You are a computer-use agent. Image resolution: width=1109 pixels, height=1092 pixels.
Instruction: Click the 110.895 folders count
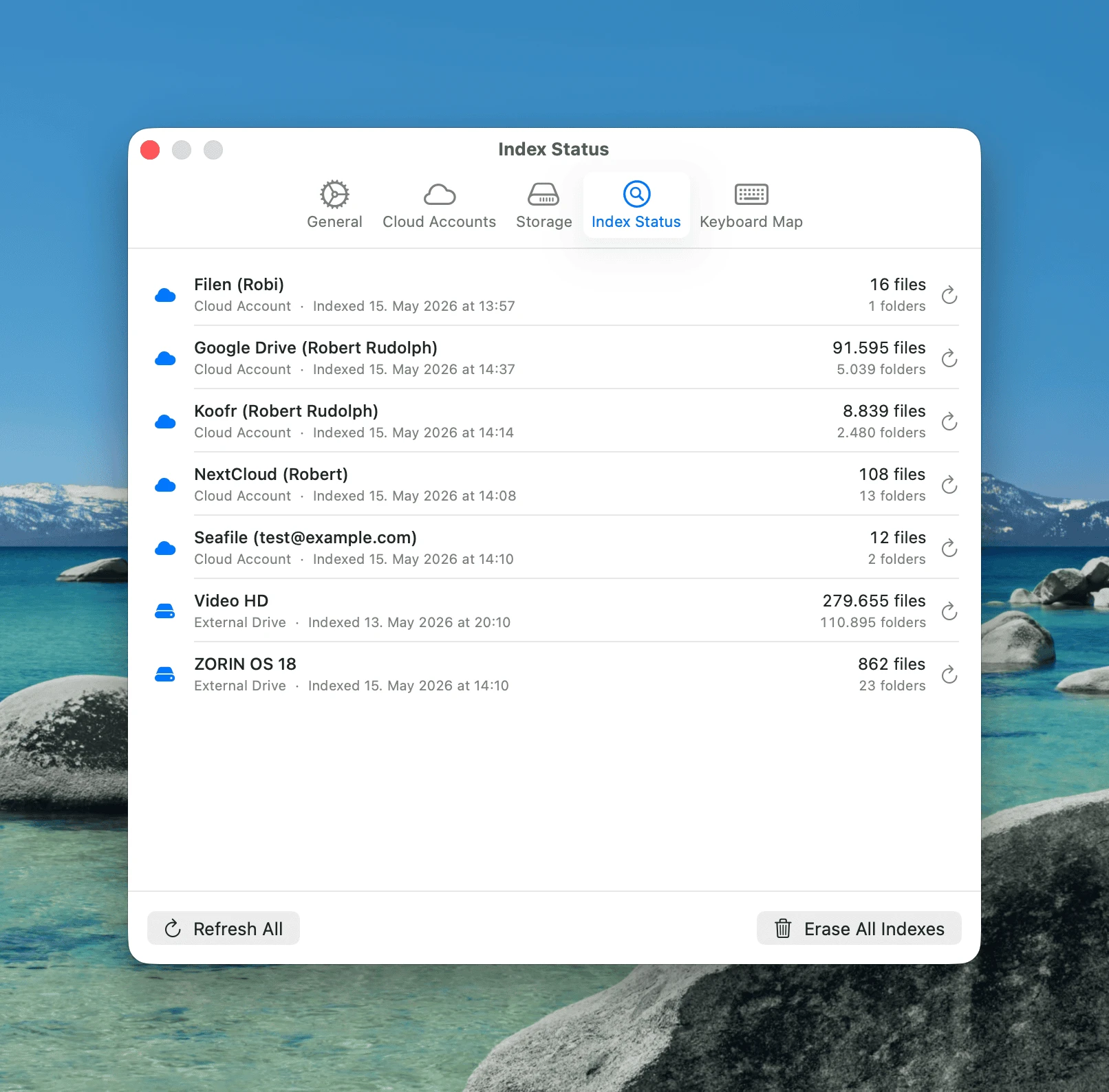[873, 622]
